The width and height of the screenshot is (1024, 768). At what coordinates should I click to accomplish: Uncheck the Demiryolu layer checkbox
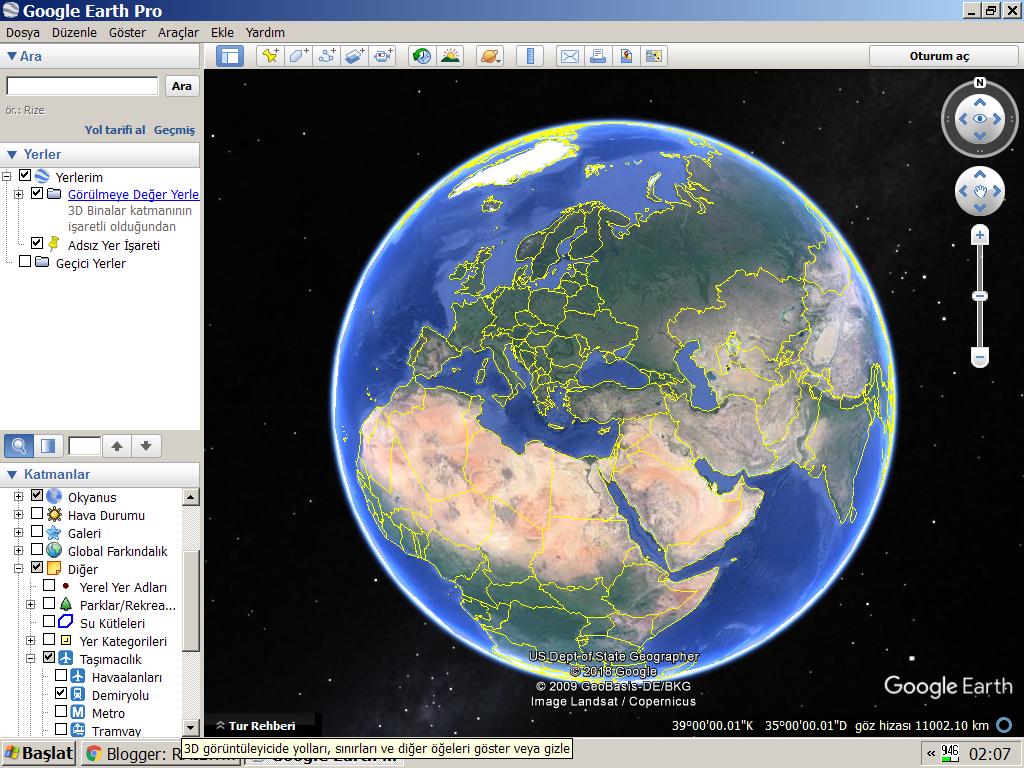point(61,693)
